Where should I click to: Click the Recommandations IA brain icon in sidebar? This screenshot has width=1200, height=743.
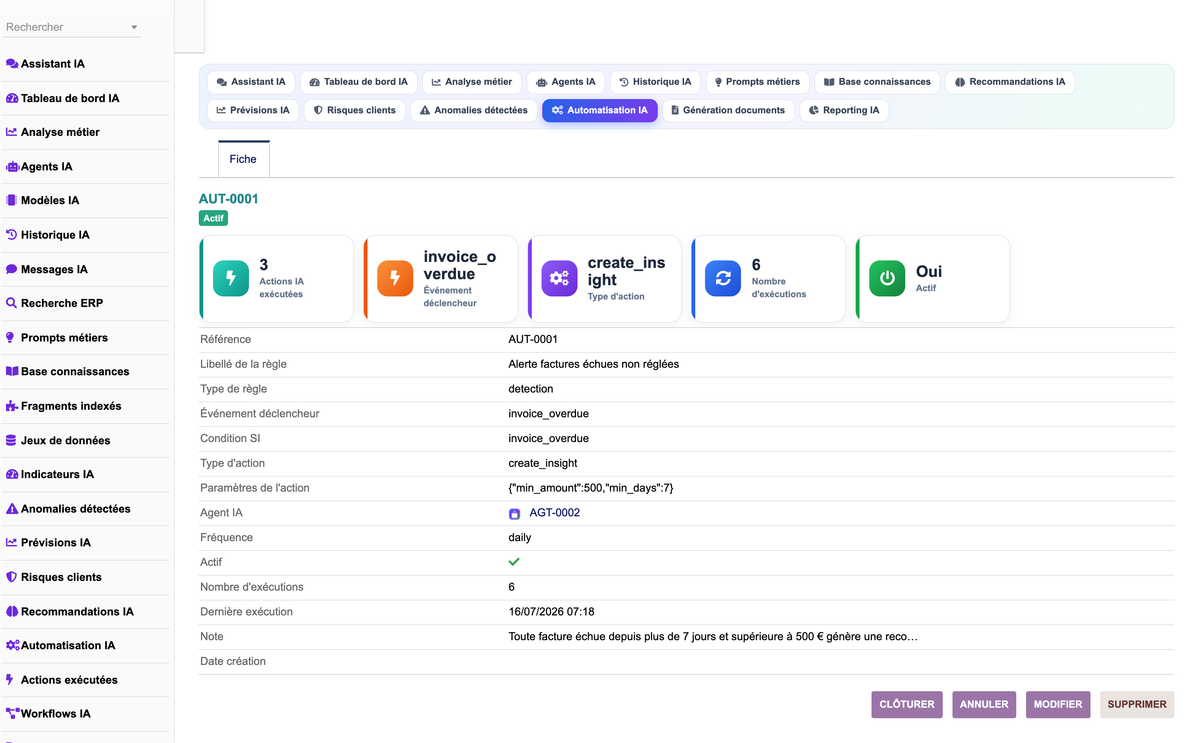coord(12,611)
